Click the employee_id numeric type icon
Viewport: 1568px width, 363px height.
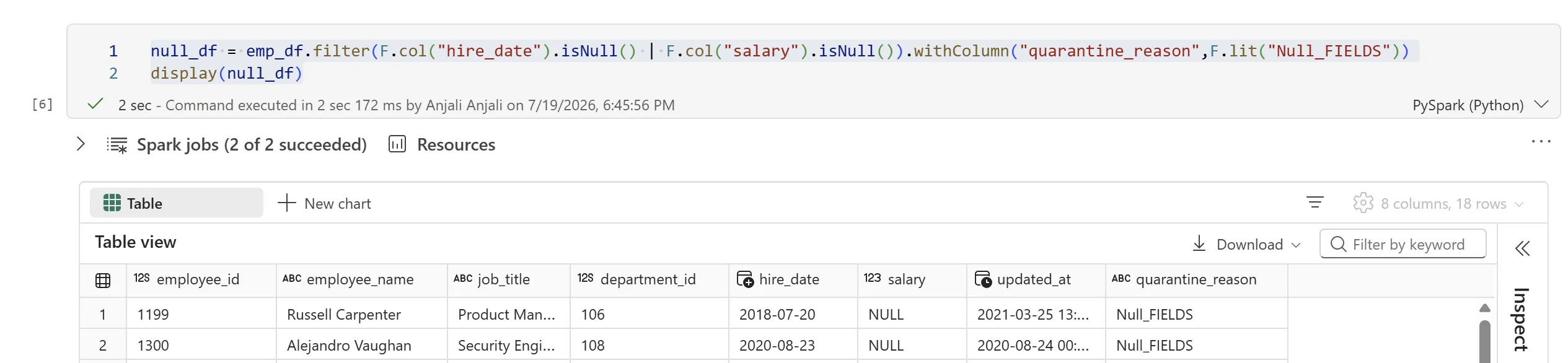(x=142, y=278)
